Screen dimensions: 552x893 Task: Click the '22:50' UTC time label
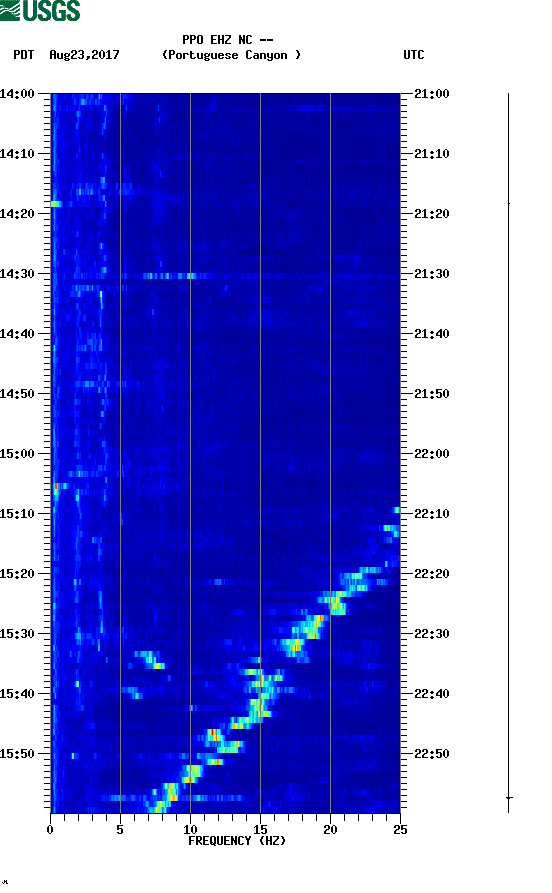pyautogui.click(x=432, y=753)
